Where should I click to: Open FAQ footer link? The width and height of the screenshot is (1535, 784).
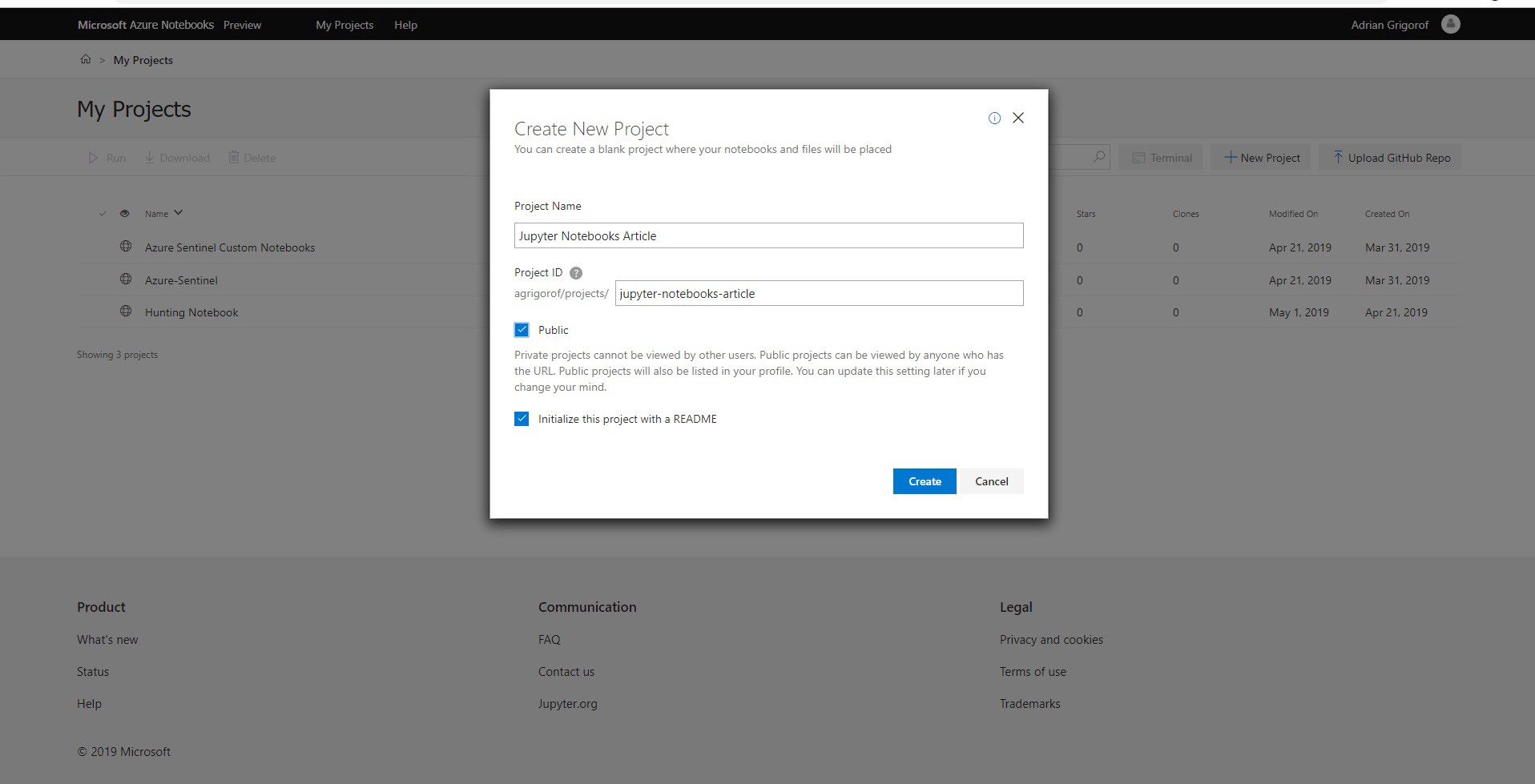550,640
